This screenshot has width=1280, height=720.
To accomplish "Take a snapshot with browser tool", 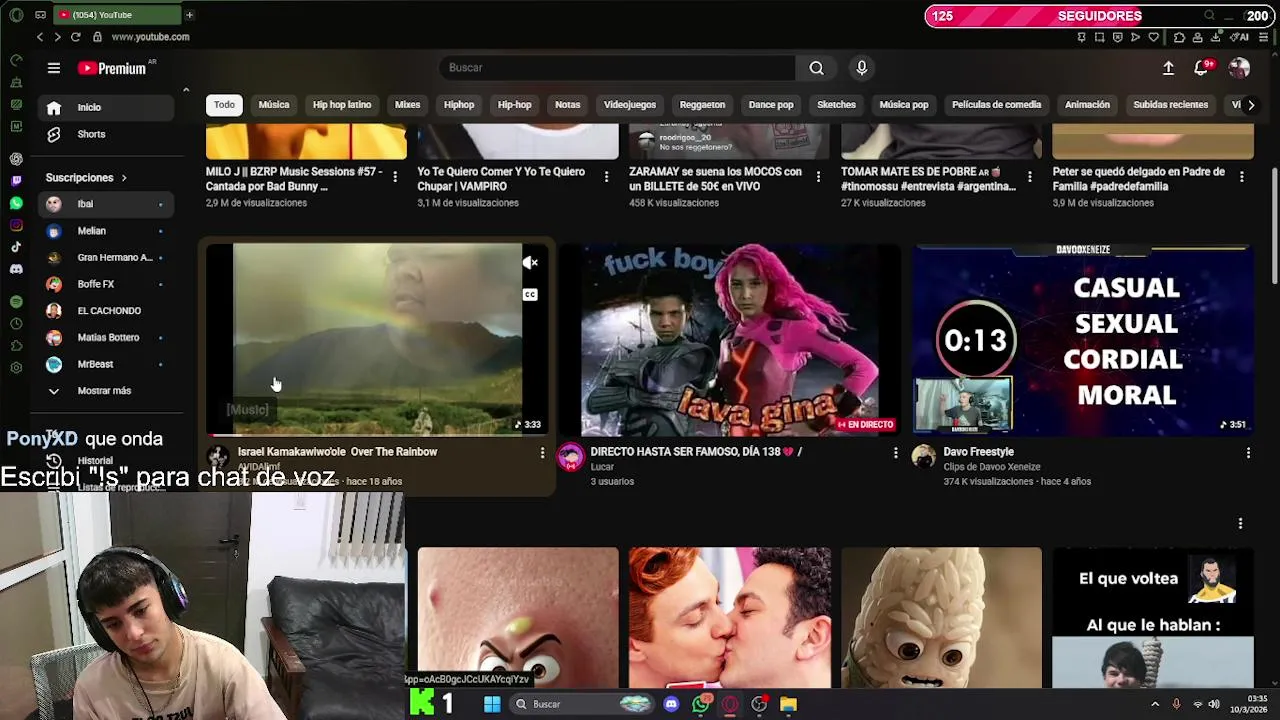I will pyautogui.click(x=1099, y=37).
